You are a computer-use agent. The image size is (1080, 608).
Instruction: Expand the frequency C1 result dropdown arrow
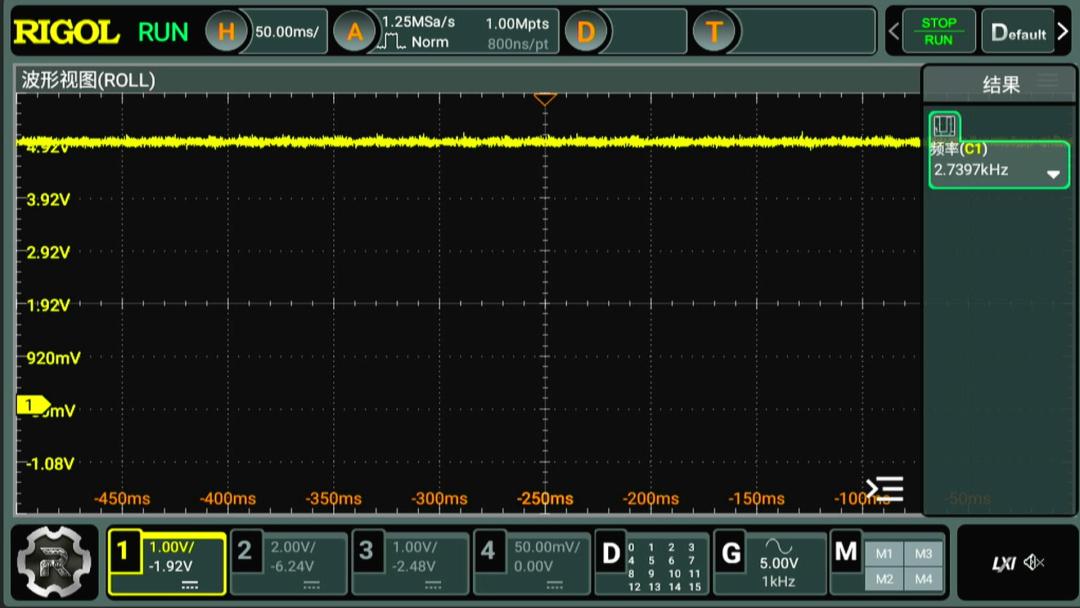pos(1052,174)
